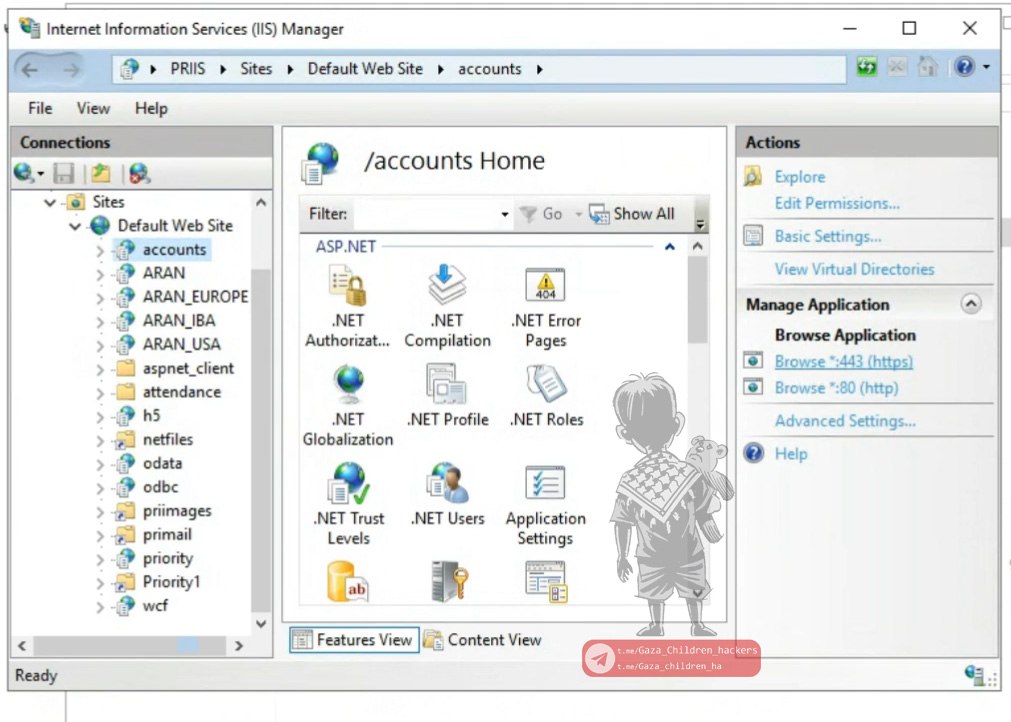Open the Filter dropdown arrow
The width and height of the screenshot is (1011, 722).
(x=504, y=214)
